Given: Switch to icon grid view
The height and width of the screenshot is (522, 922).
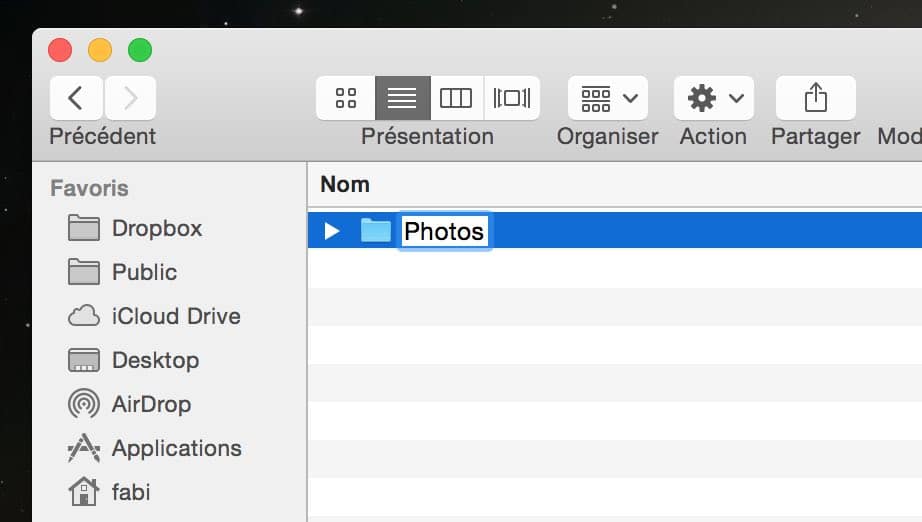Looking at the screenshot, I should [346, 98].
